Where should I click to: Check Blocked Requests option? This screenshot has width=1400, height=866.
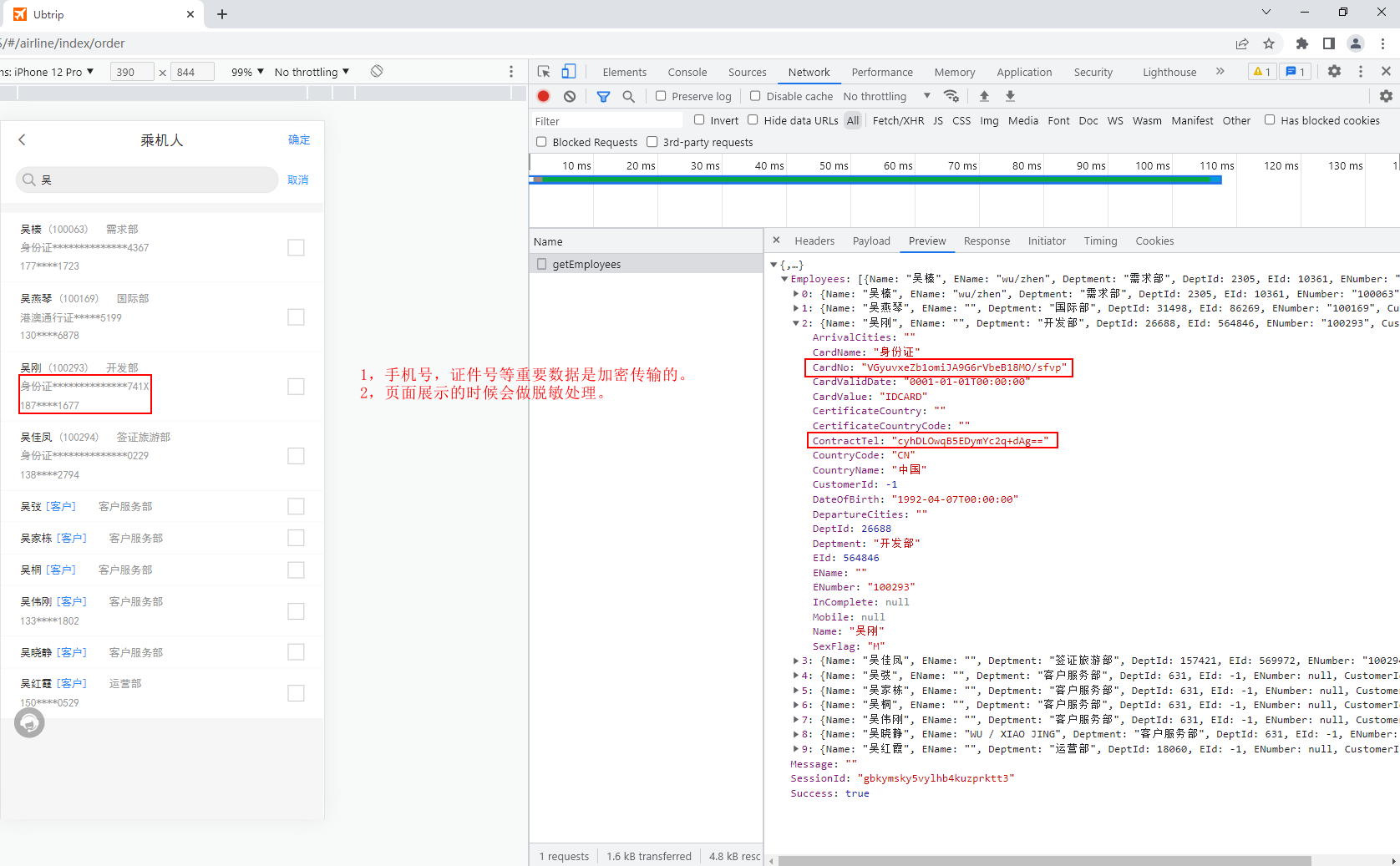pos(541,142)
